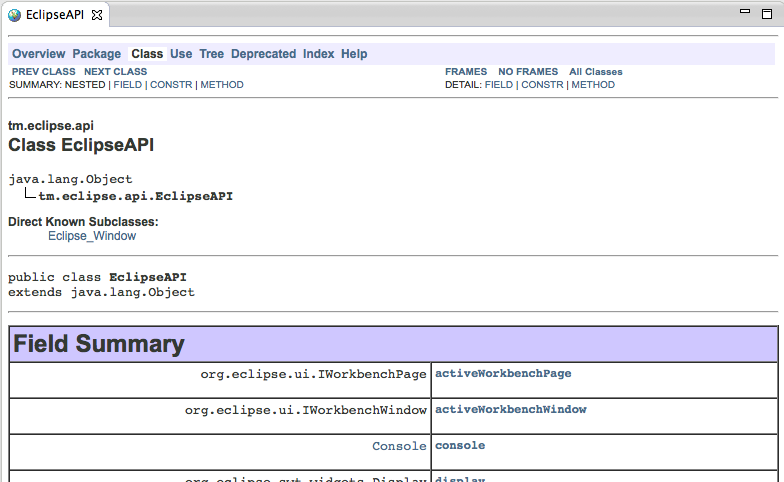This screenshot has height=482, width=784.
Task: Open the Eclipse_Window subclass link
Action: (x=92, y=236)
